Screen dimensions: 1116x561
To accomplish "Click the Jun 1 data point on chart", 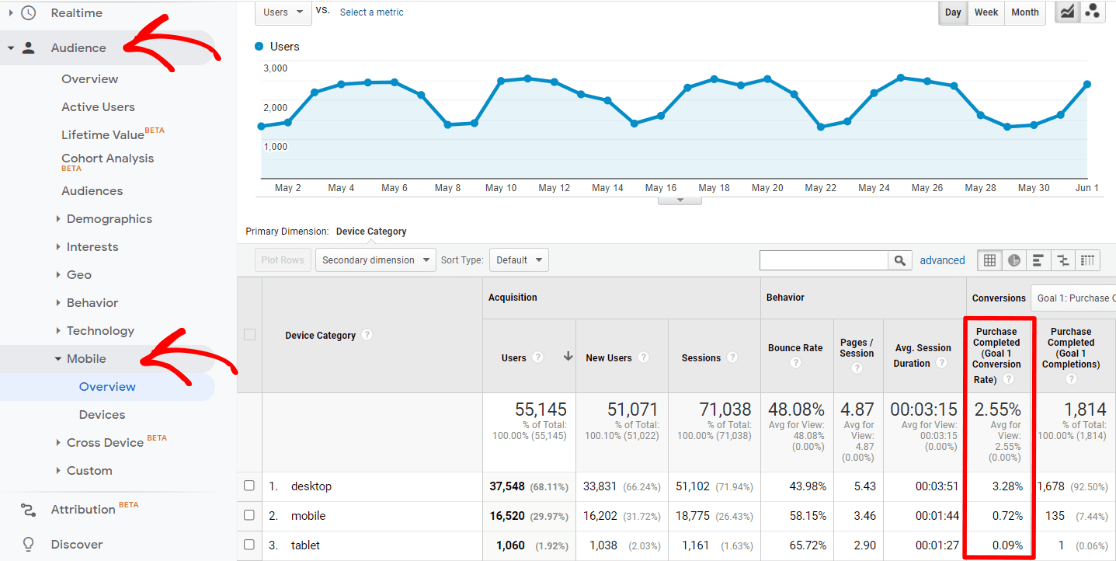I will [1087, 84].
